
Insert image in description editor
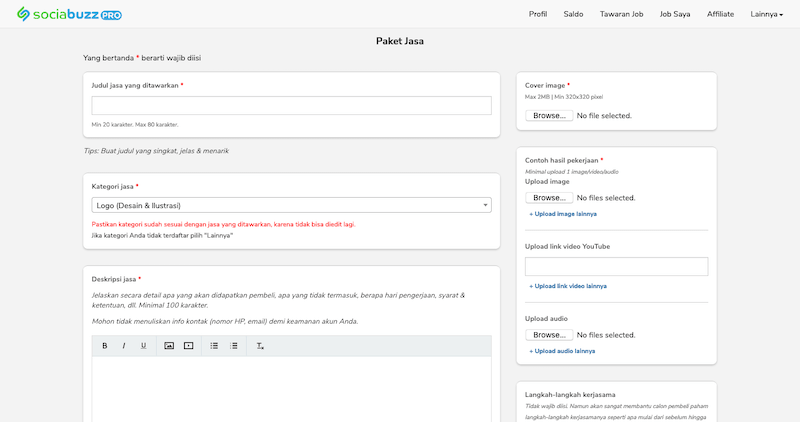(169, 346)
